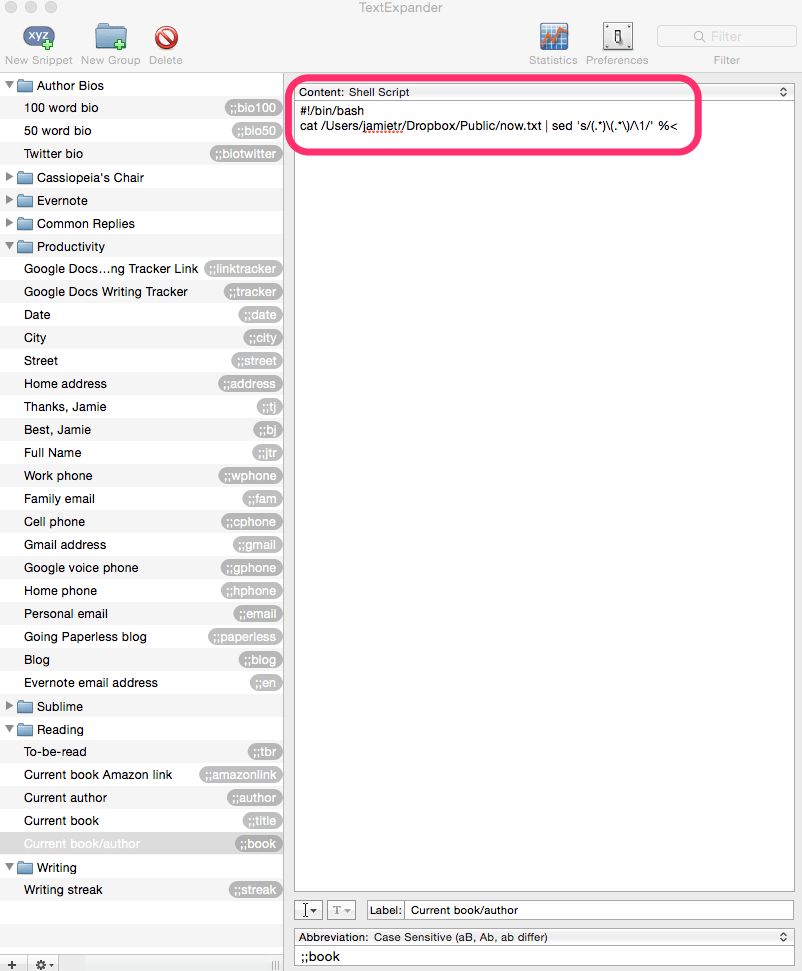Click the Label field Current book/author
Viewport: 802px width, 971px height.
(598, 910)
